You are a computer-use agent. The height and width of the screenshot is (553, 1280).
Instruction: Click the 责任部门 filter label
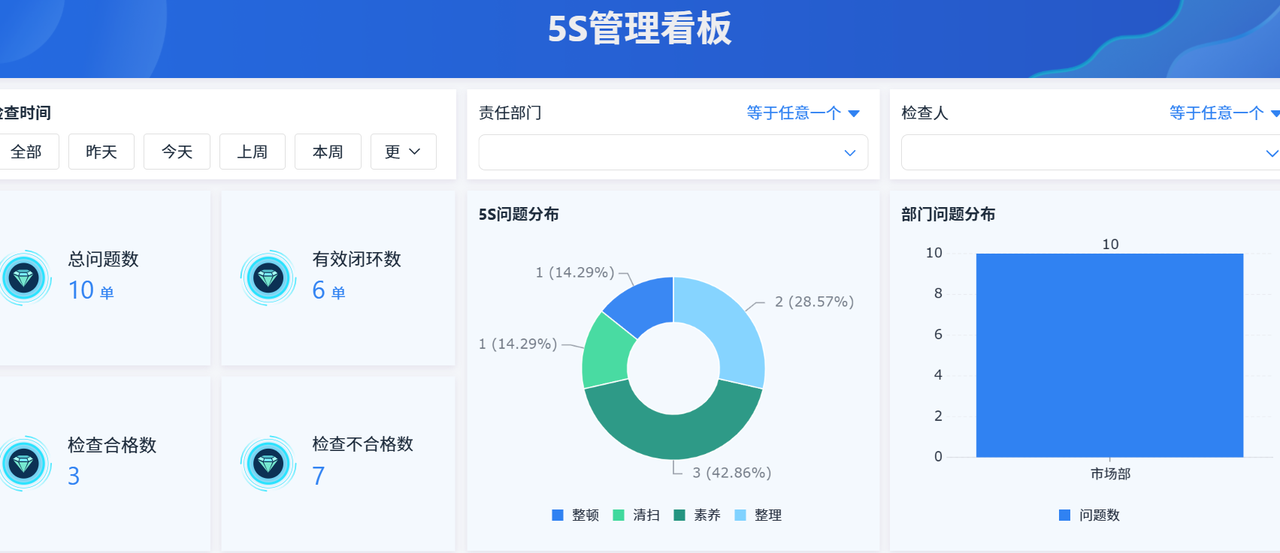pyautogui.click(x=510, y=113)
